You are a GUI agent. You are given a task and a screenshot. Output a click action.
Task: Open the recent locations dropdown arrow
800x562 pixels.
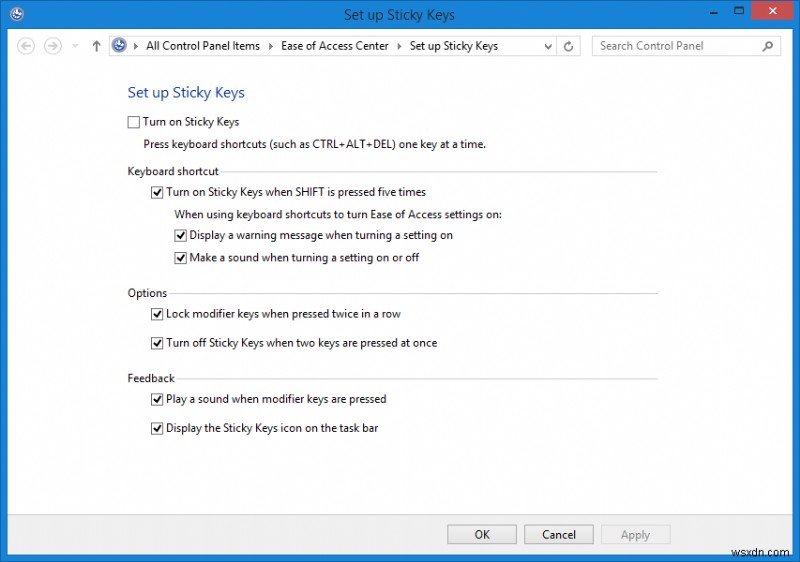tap(76, 46)
